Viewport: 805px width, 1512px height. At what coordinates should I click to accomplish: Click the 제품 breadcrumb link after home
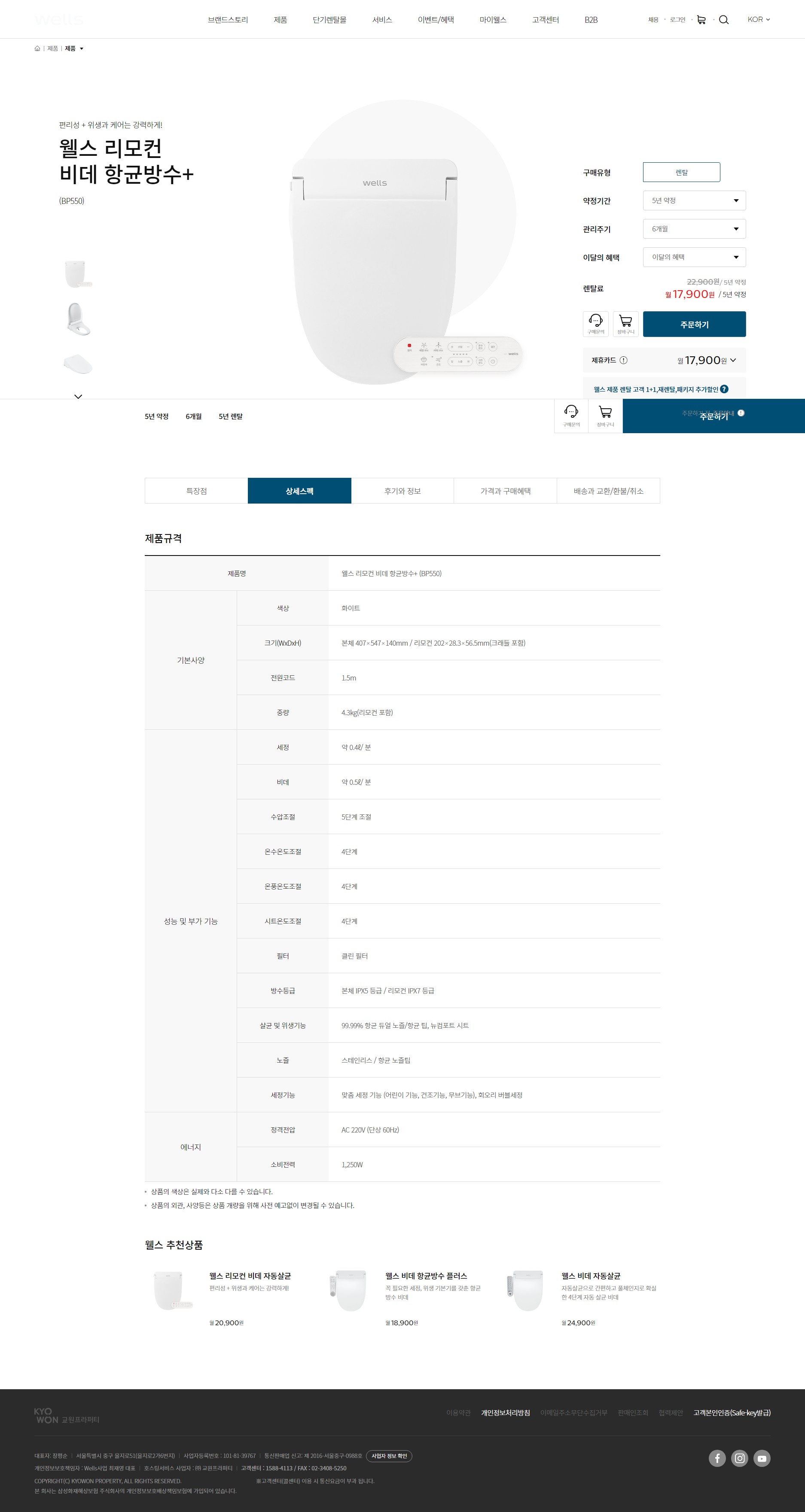(x=53, y=49)
